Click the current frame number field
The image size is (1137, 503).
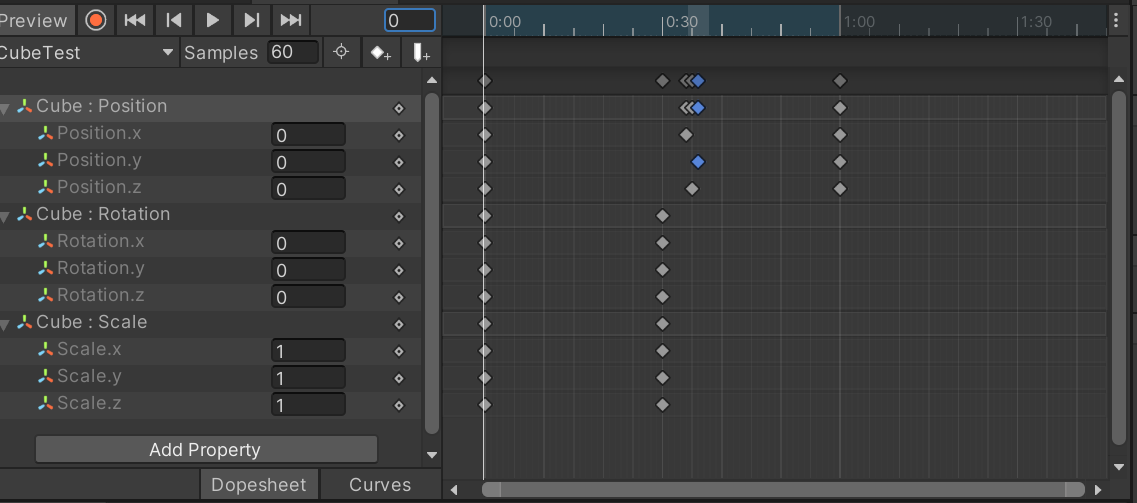point(410,20)
